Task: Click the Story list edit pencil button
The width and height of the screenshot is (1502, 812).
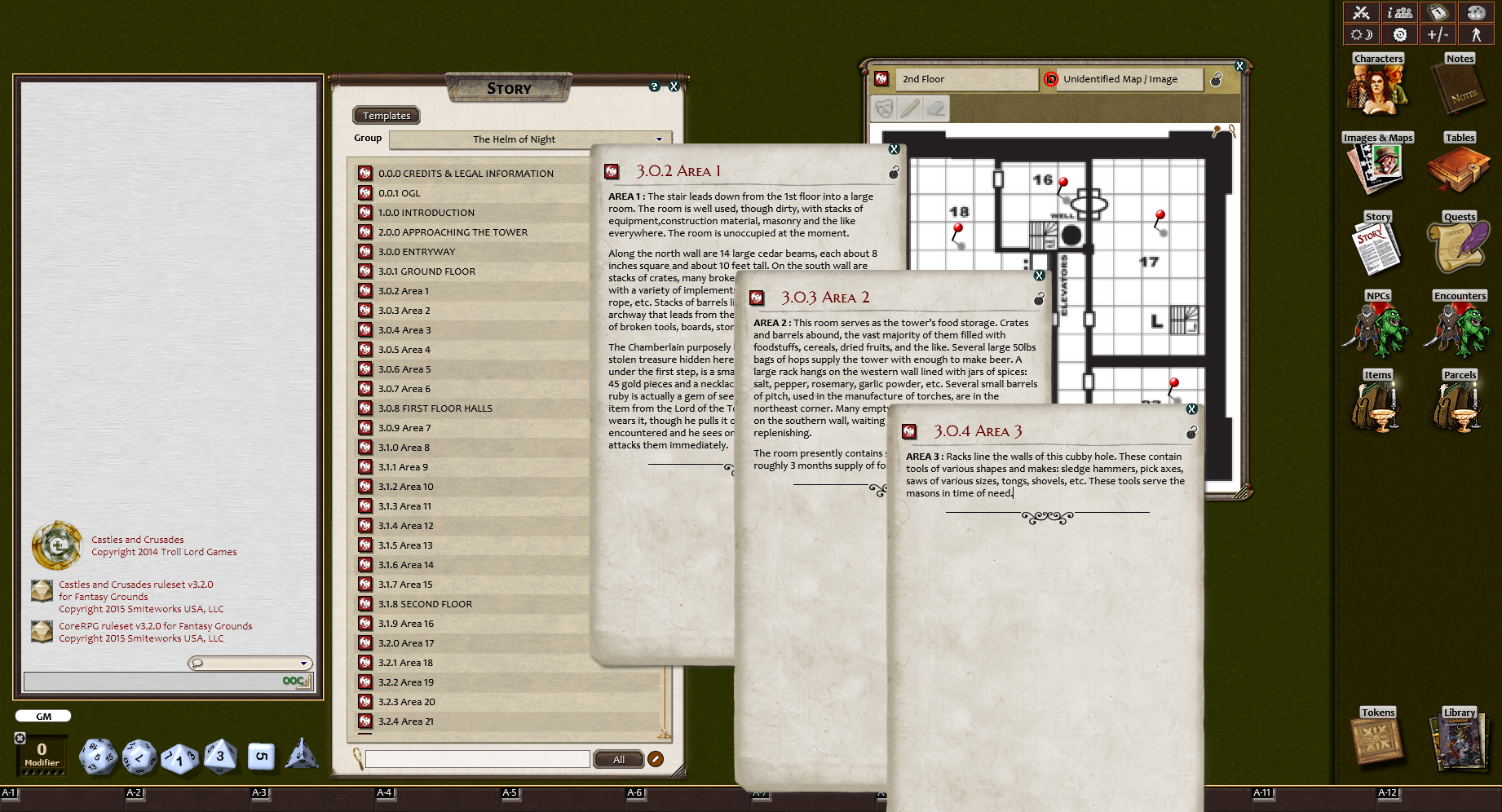Action: [x=656, y=760]
